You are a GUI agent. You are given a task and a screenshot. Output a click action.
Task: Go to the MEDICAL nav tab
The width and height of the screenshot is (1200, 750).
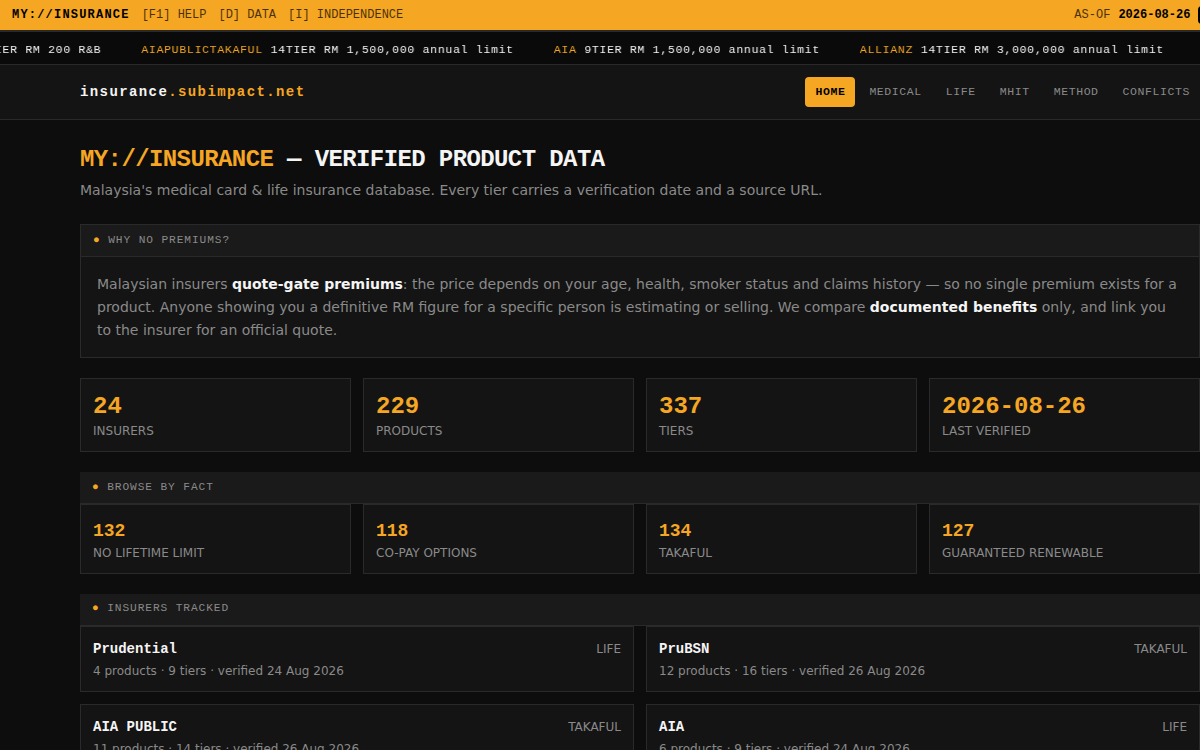[895, 92]
